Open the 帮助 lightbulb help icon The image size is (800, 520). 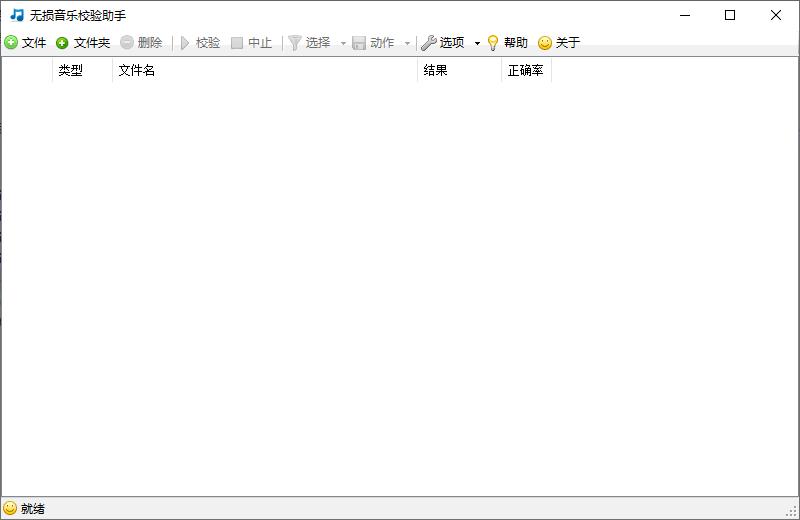[x=493, y=43]
